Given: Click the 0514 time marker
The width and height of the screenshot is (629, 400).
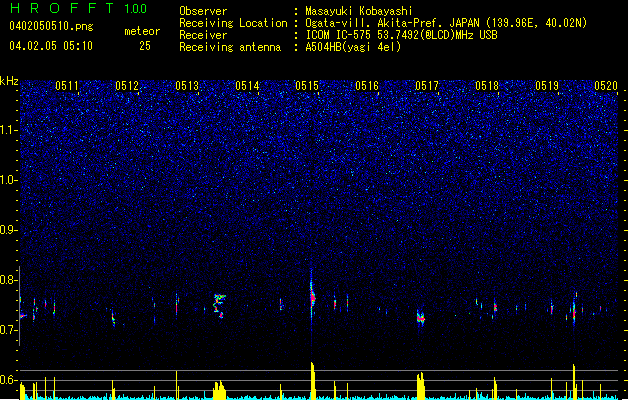Looking at the screenshot, I should (247, 86).
